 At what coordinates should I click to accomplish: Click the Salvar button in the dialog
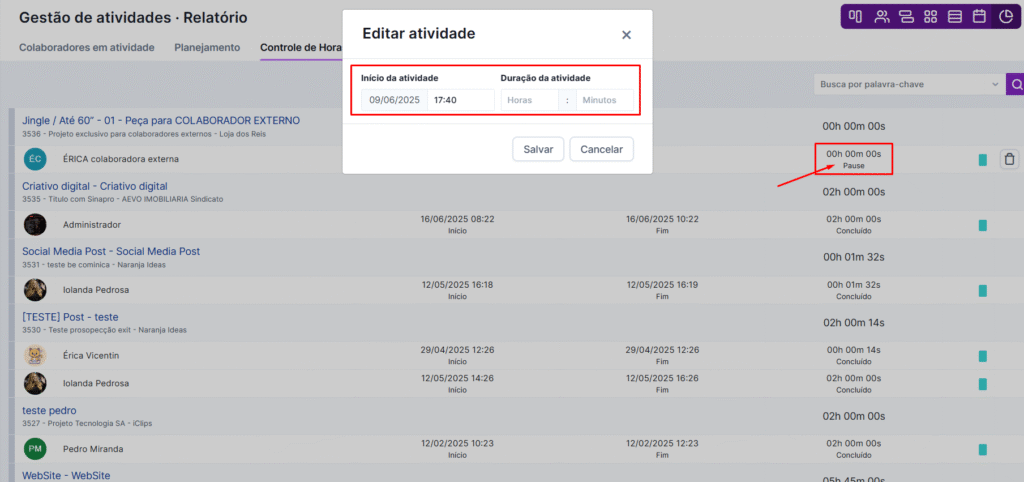pyautogui.click(x=538, y=150)
